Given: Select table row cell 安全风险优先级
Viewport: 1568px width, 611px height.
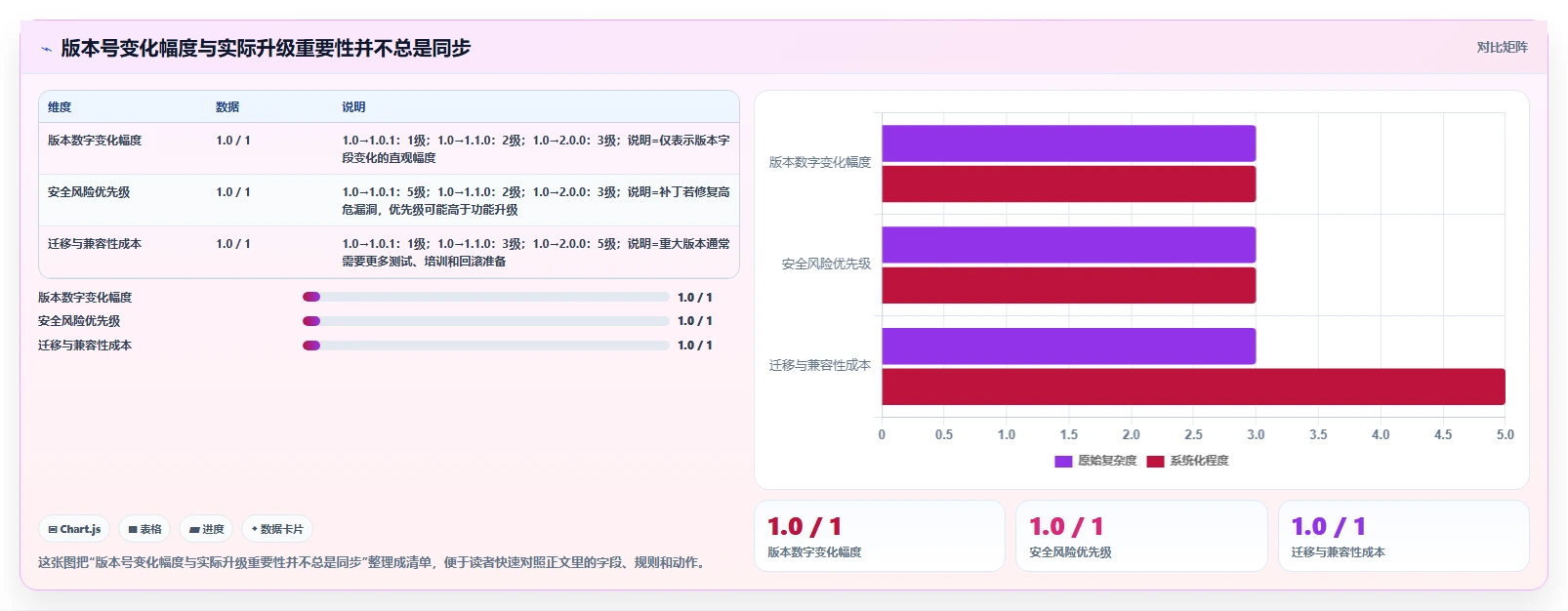Looking at the screenshot, I should tap(89, 192).
